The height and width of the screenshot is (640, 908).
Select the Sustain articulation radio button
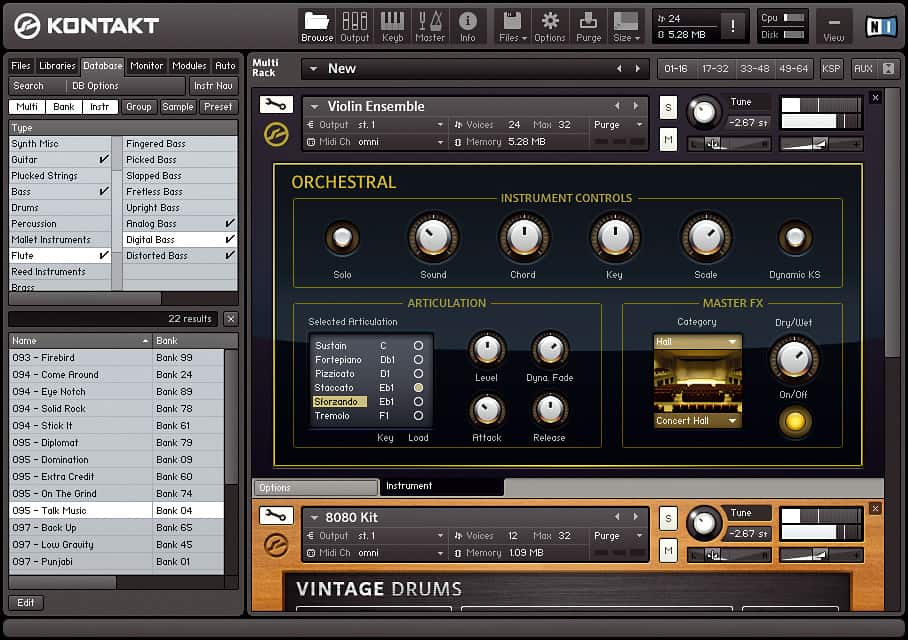[418, 346]
